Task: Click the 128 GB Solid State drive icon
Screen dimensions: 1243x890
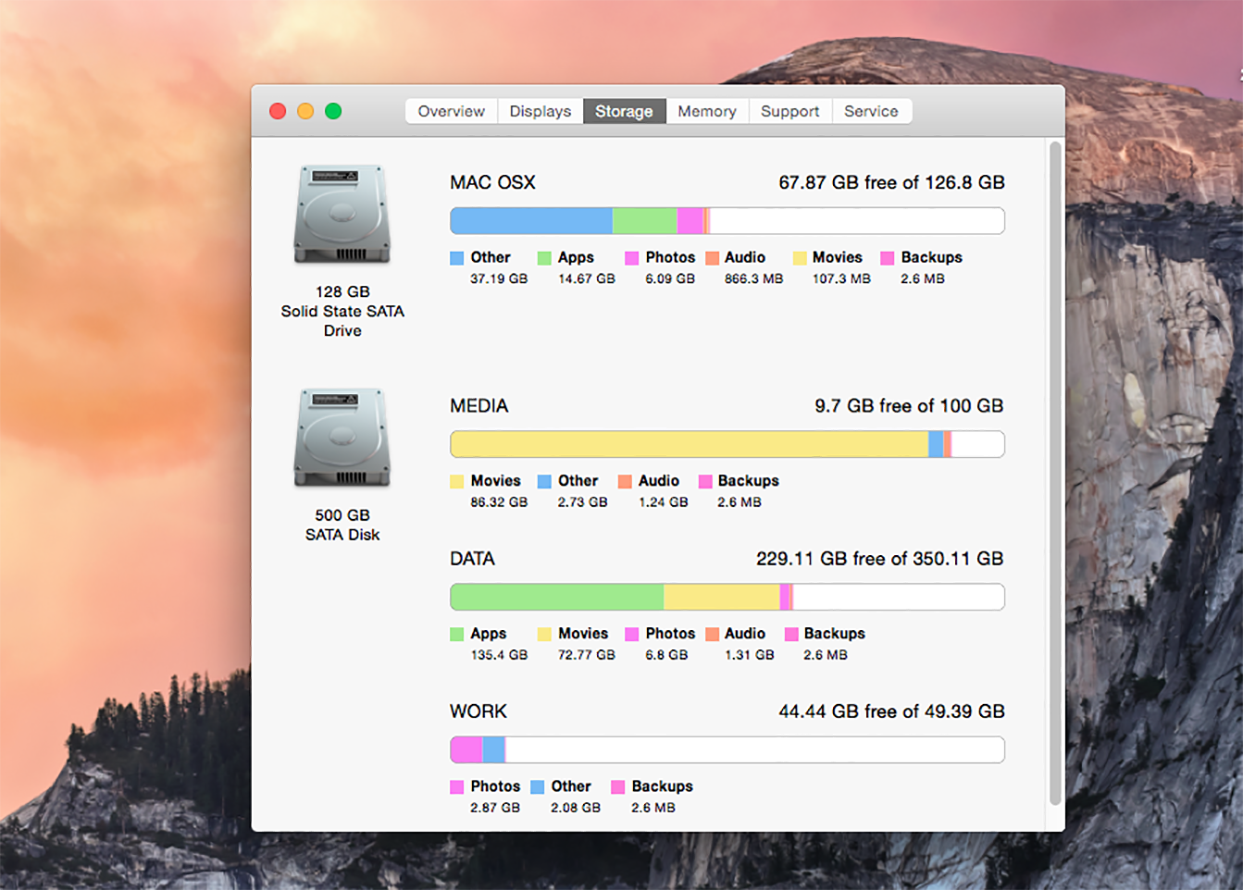Action: [x=342, y=214]
